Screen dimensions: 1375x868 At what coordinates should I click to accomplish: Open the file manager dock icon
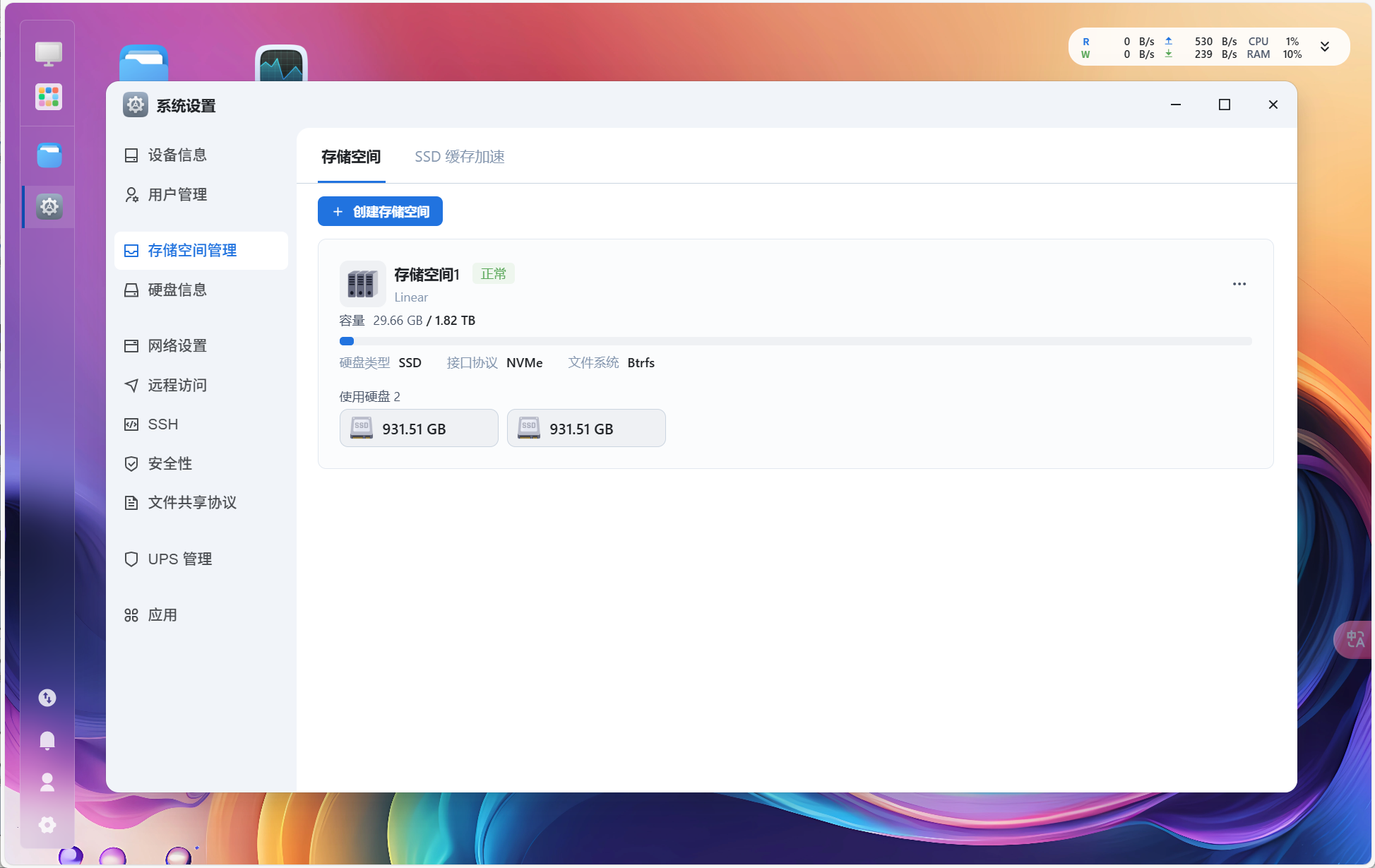[49, 155]
